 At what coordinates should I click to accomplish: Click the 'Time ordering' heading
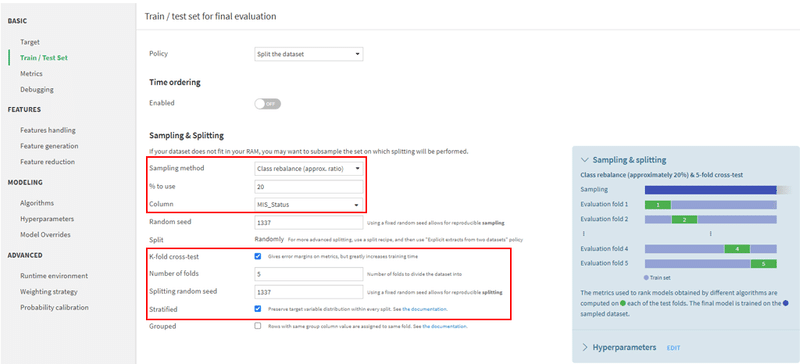point(174,82)
